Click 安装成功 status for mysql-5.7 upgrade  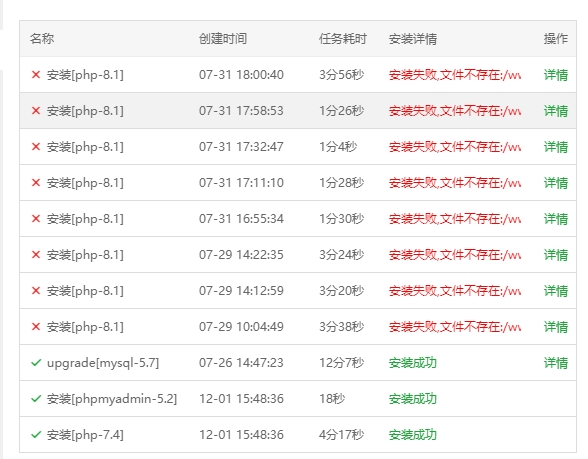tap(412, 363)
